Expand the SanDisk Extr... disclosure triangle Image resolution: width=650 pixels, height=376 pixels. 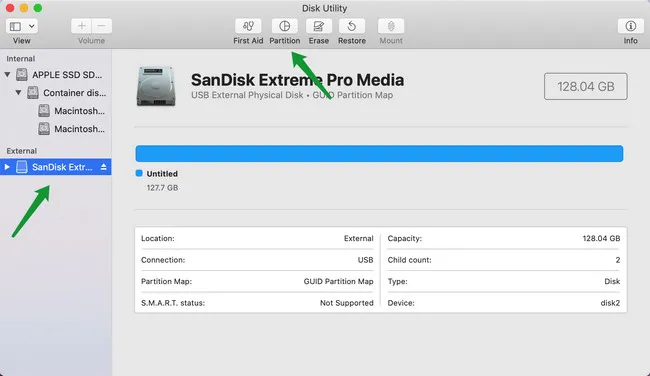tap(7, 167)
